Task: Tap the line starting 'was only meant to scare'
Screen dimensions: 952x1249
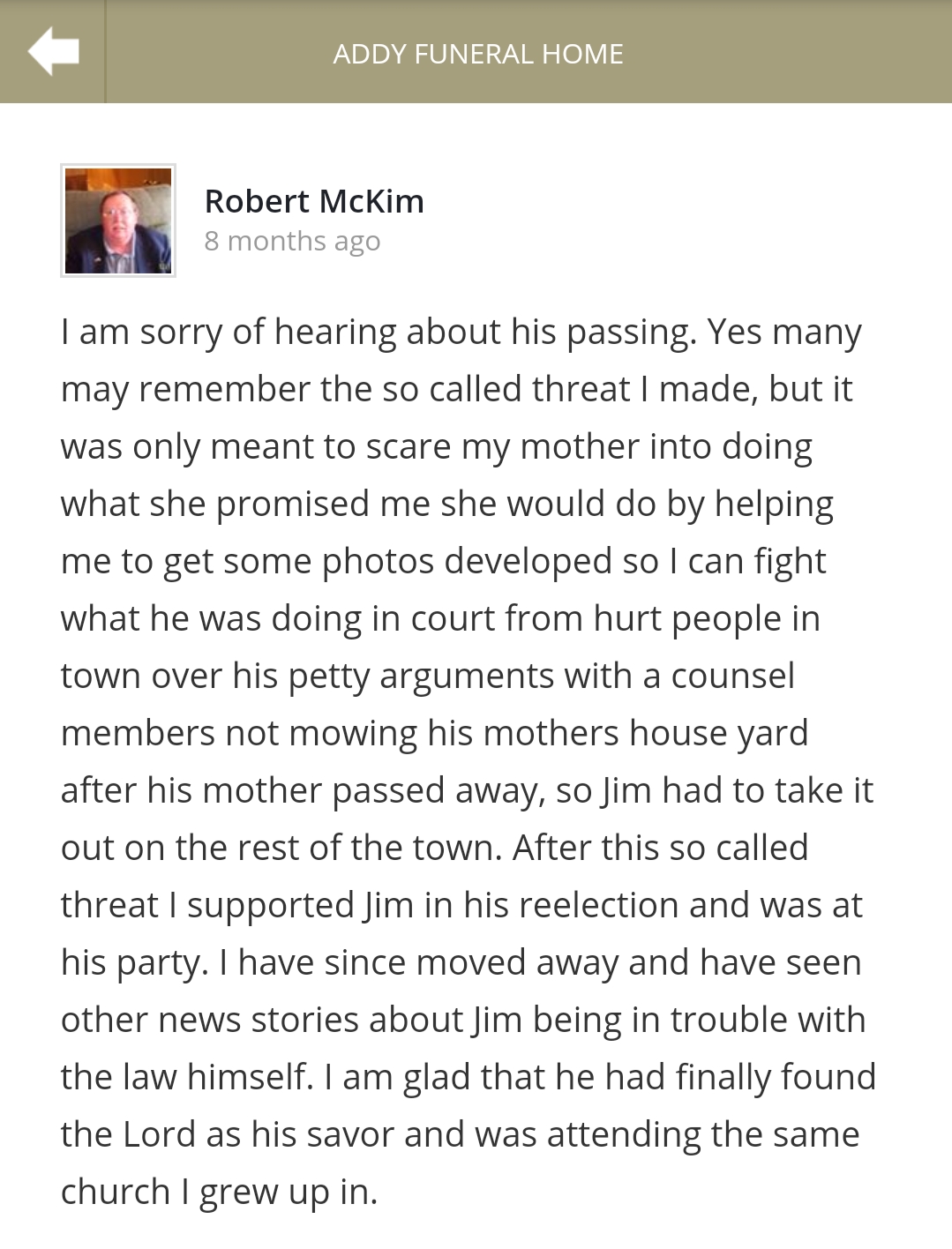Action: (437, 447)
